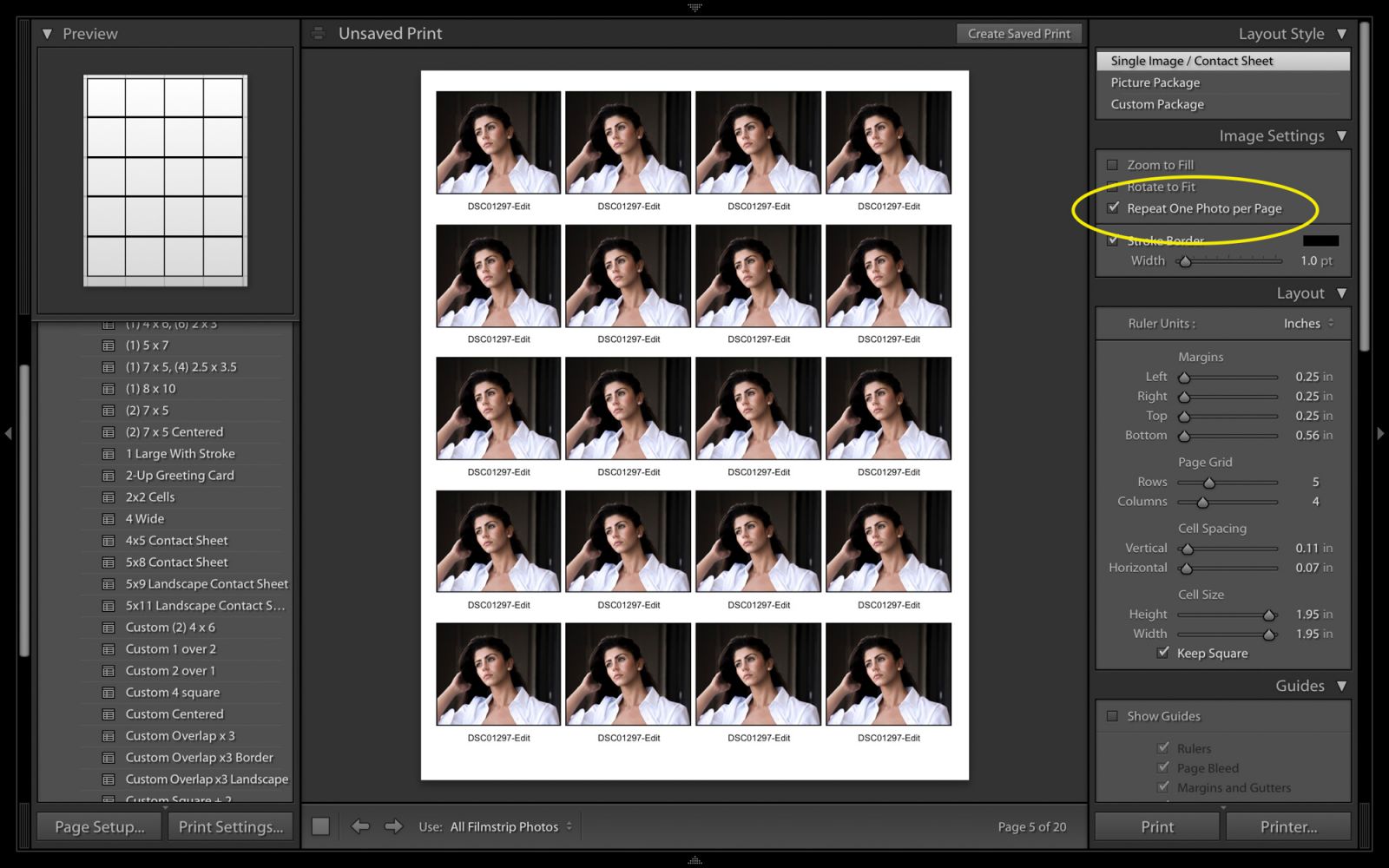1389x868 pixels.
Task: Select the 5x8 Contact Sheet template
Action: (x=176, y=562)
